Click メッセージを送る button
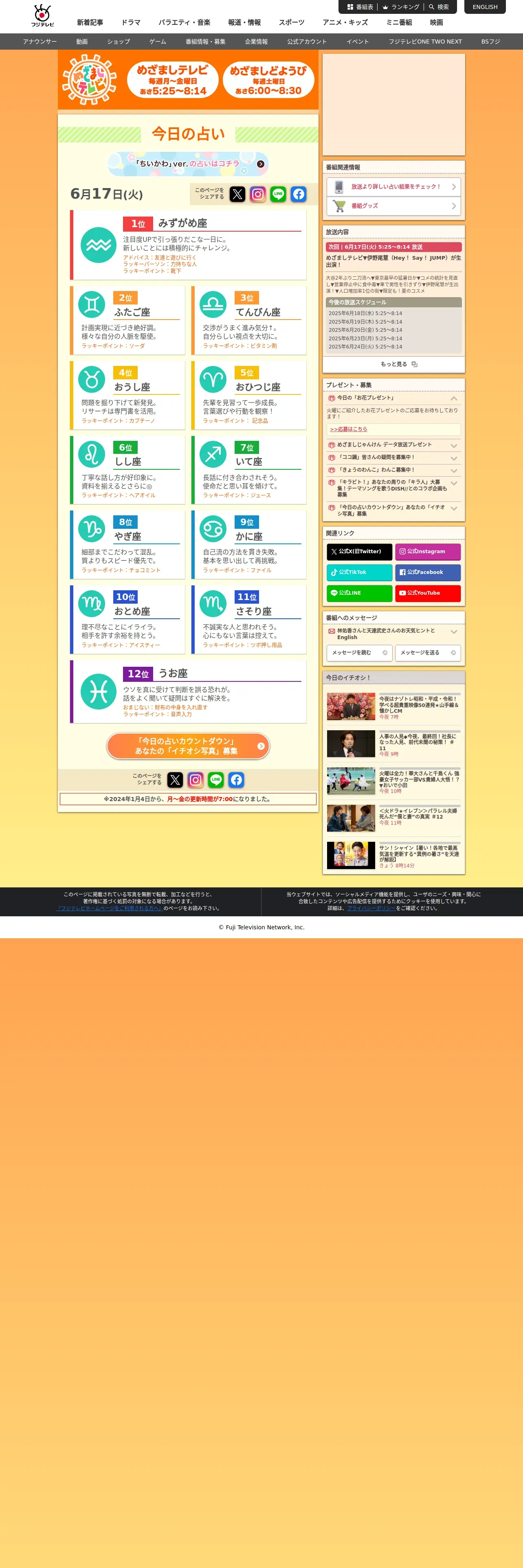 tap(428, 653)
